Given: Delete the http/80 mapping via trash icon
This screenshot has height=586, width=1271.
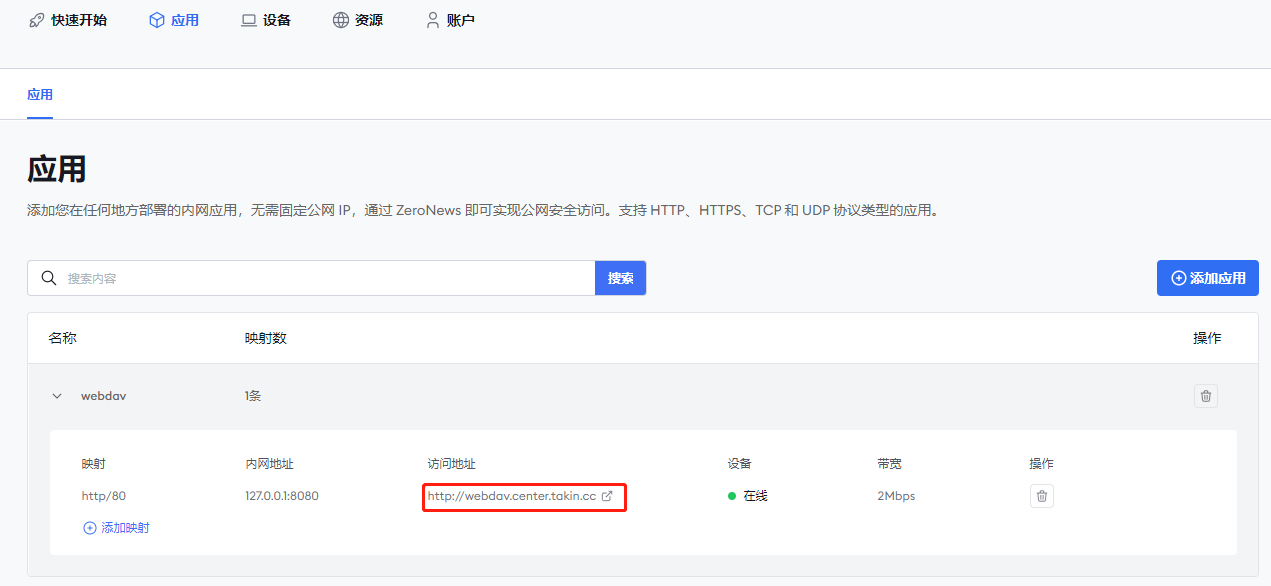Looking at the screenshot, I should [1042, 496].
